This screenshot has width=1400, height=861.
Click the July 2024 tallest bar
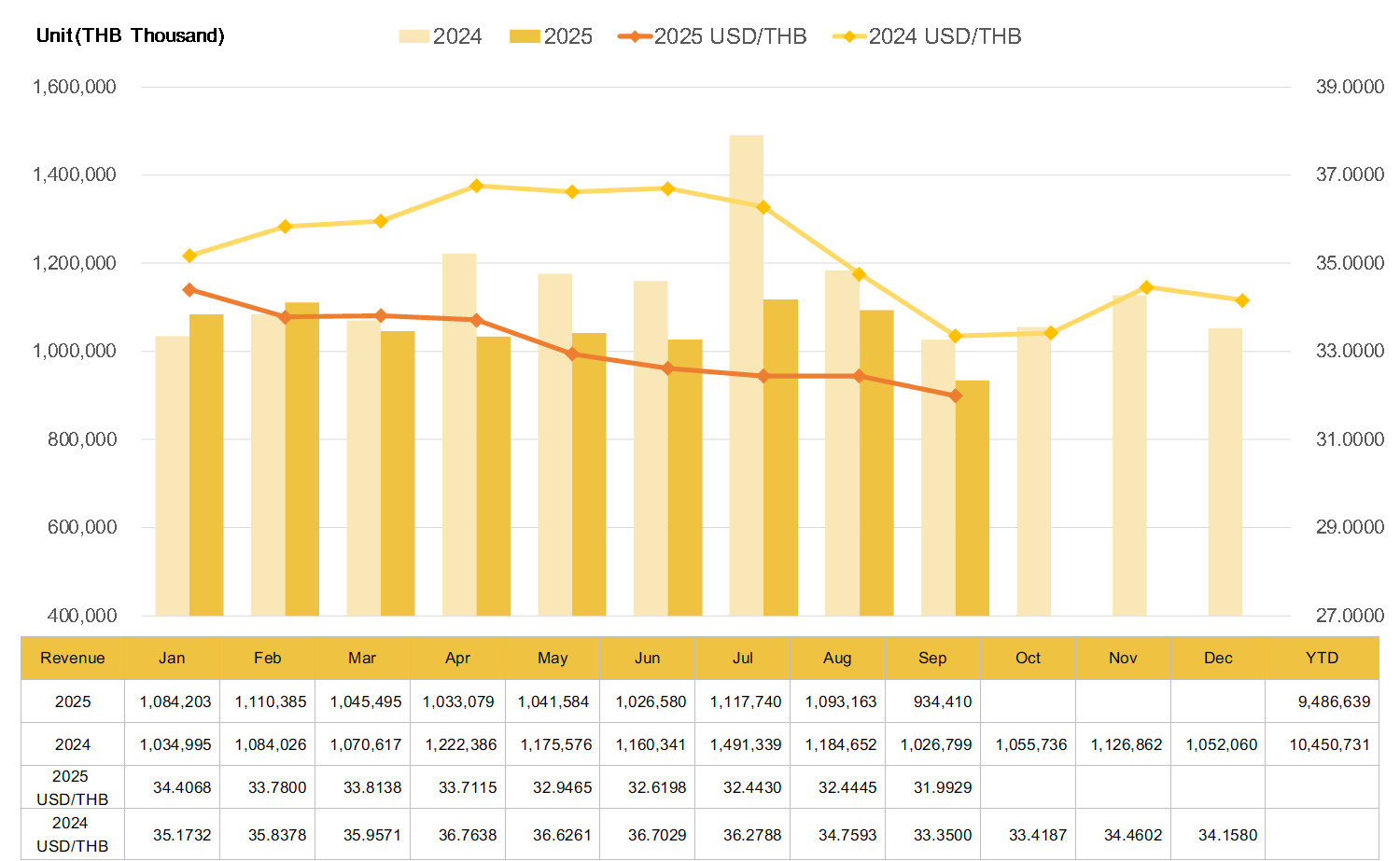point(746,373)
